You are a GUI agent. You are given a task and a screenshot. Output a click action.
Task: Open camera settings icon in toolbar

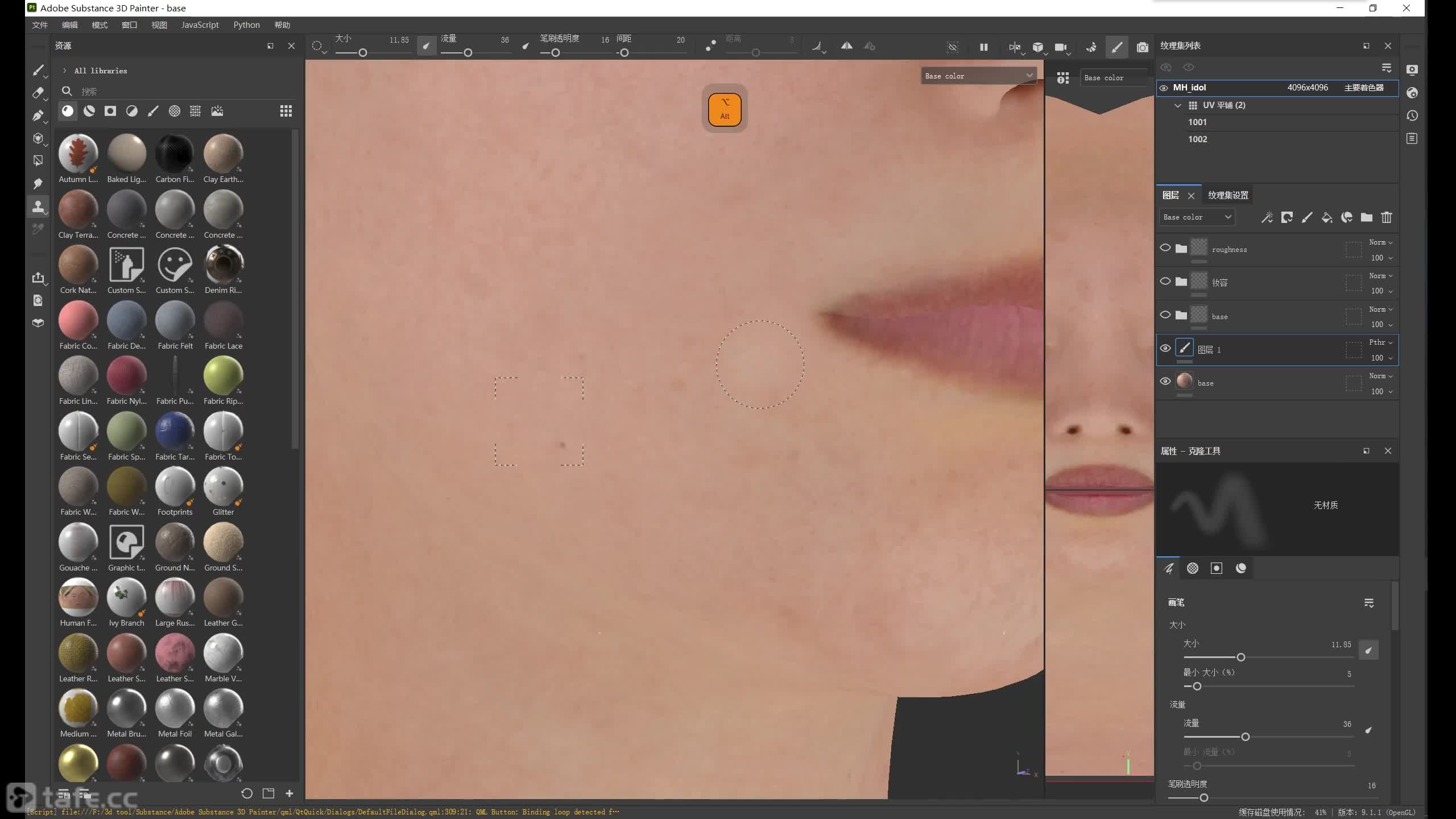pyautogui.click(x=1061, y=47)
